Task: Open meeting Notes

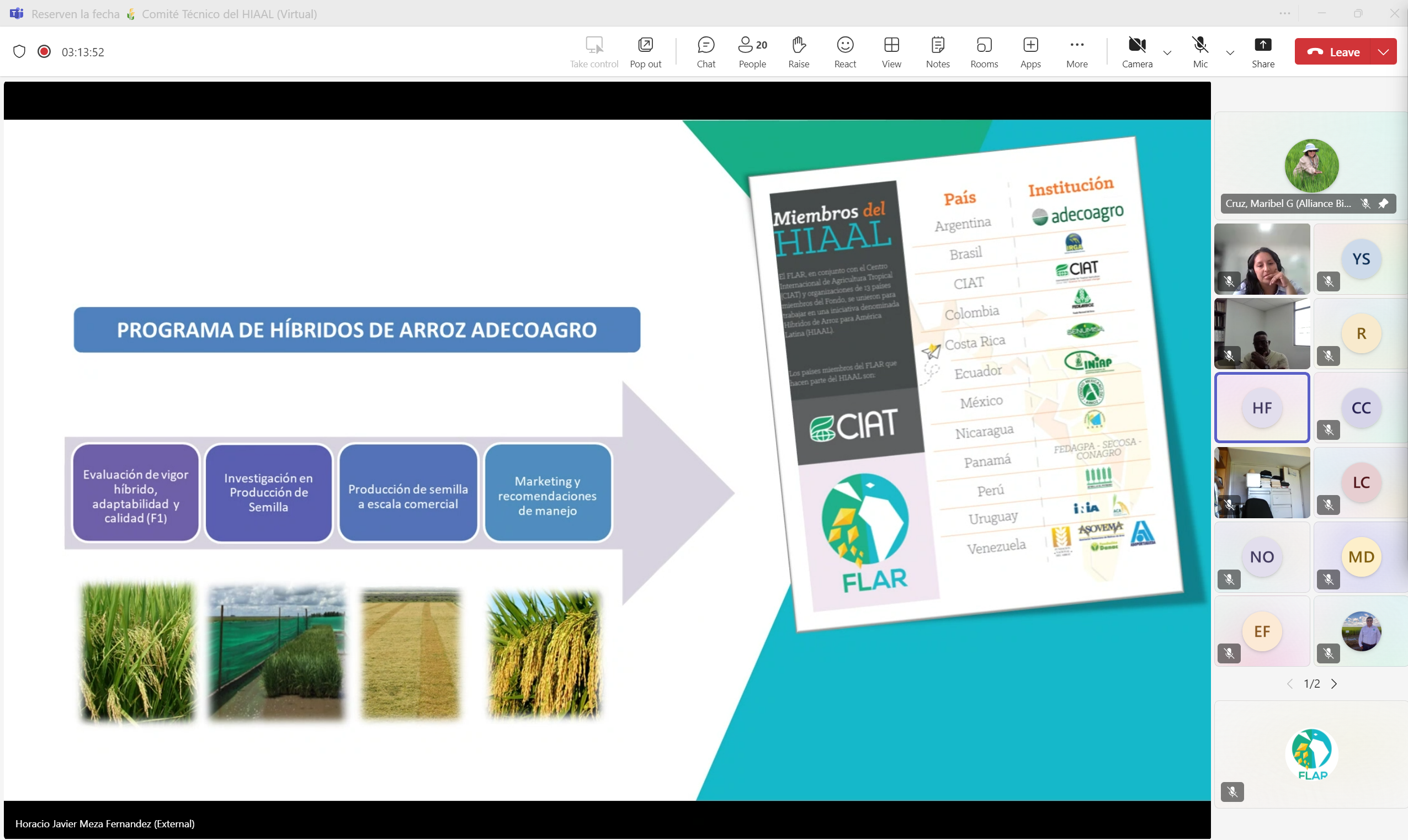Action: pos(938,52)
